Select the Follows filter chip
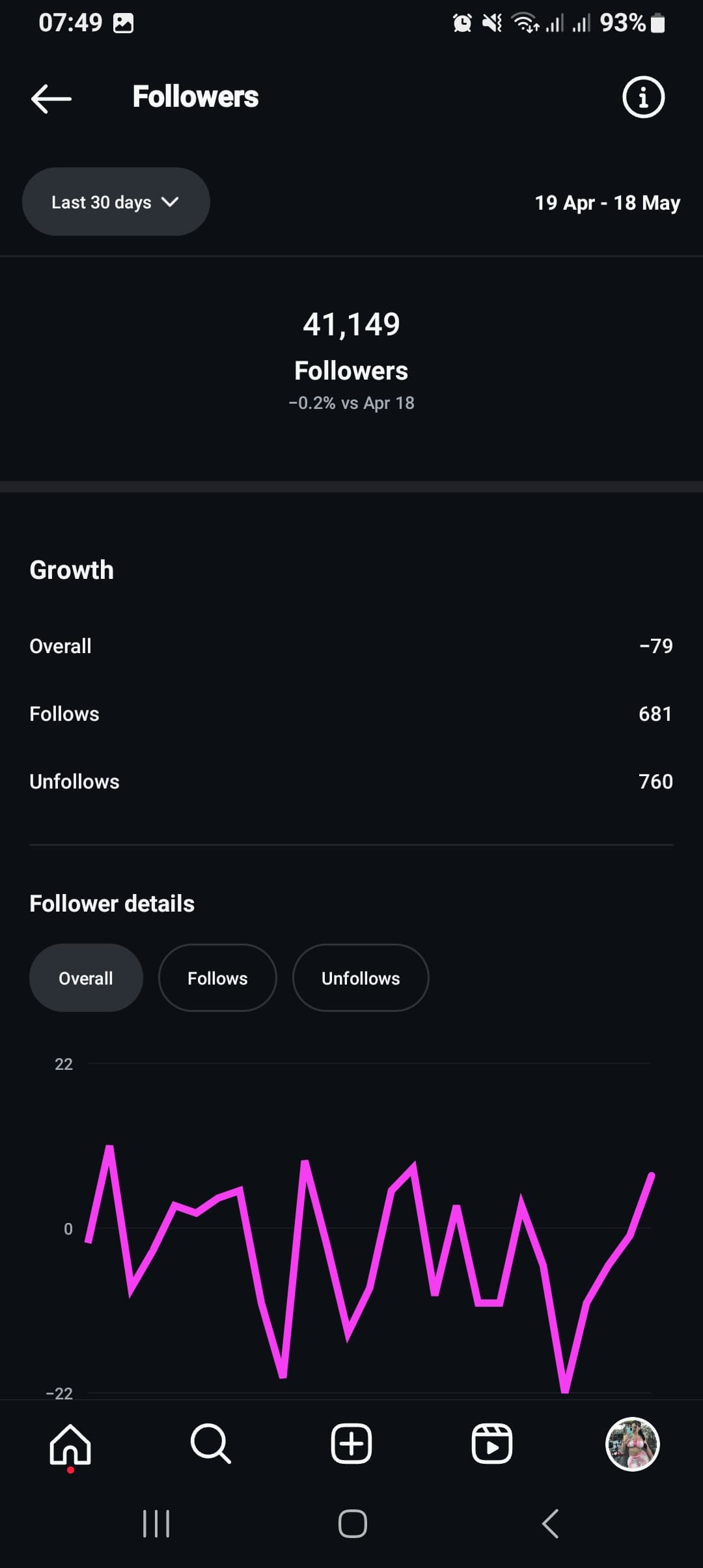The image size is (703, 1568). pos(217,978)
